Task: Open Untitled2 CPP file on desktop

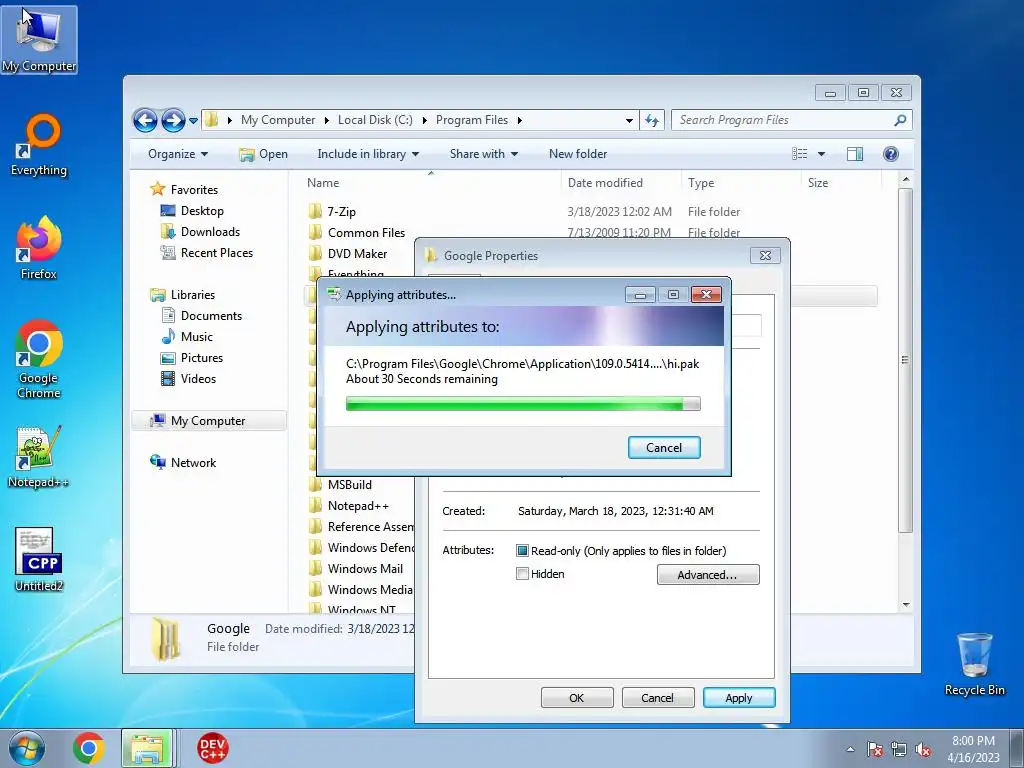Action: tap(39, 560)
